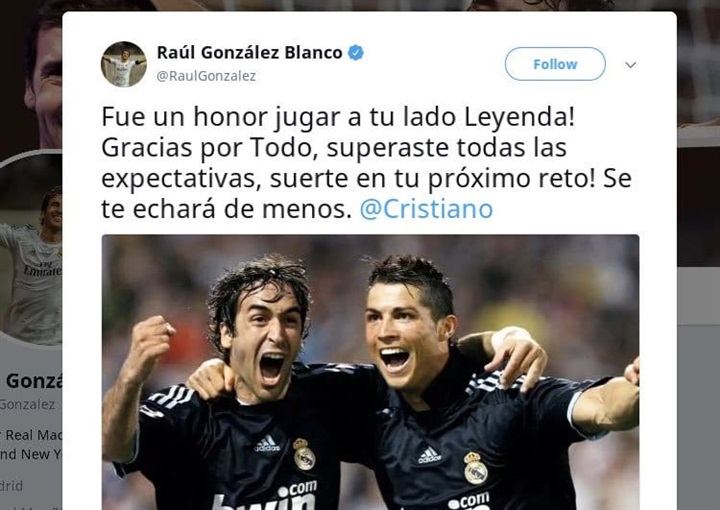Click the partially hidden 'Gonzá' profile name
This screenshot has width=720, height=510.
34,381
